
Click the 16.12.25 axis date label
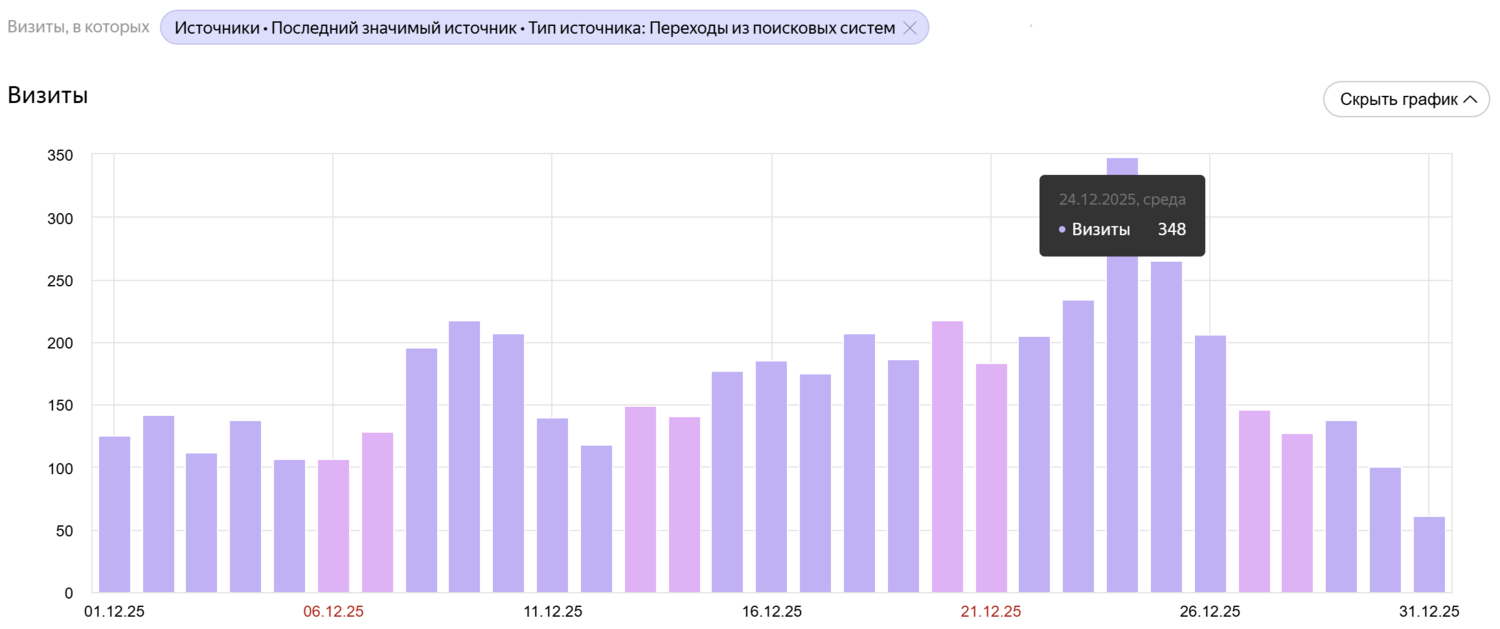[771, 612]
